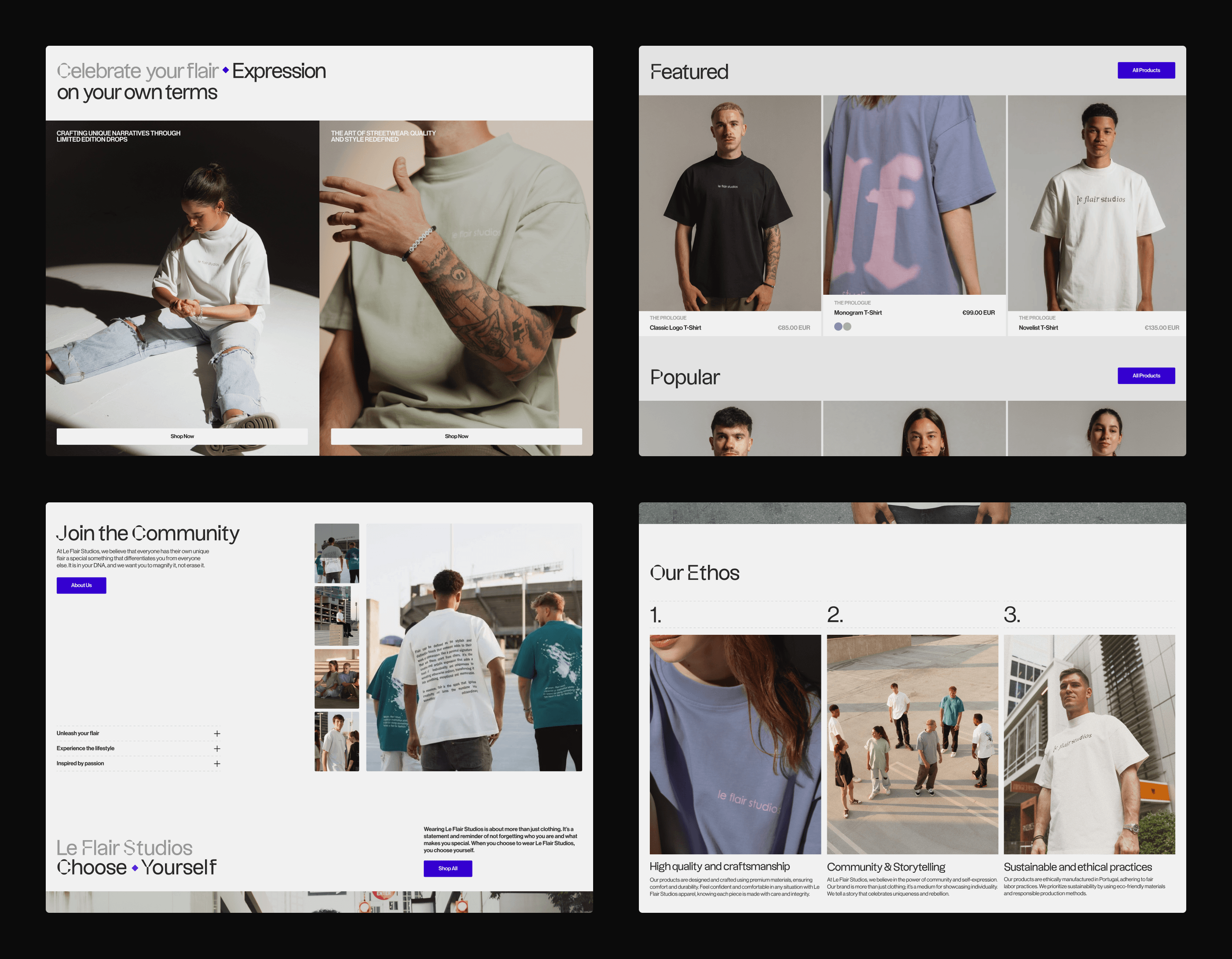
Task: Expand the 'Experience the lifestyle' plus icon
Action: click(217, 749)
